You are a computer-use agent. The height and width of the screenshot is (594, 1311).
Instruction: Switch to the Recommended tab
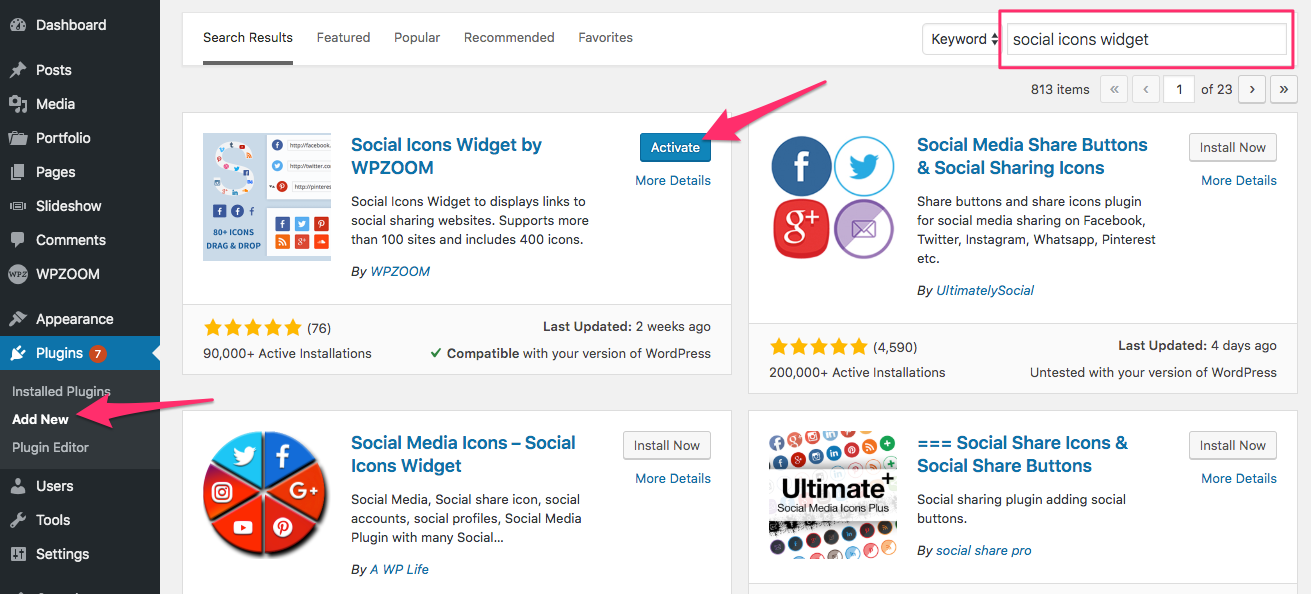pyautogui.click(x=509, y=38)
